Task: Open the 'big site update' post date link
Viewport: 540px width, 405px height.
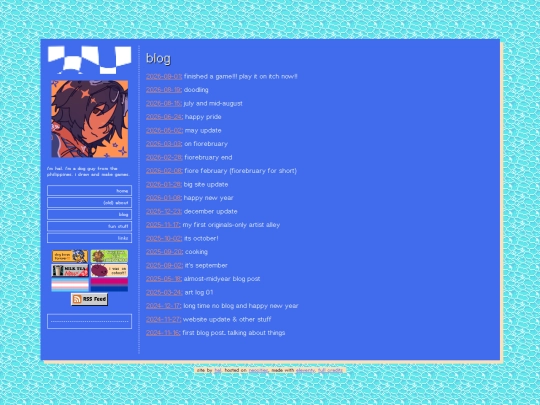Action: pyautogui.click(x=164, y=185)
